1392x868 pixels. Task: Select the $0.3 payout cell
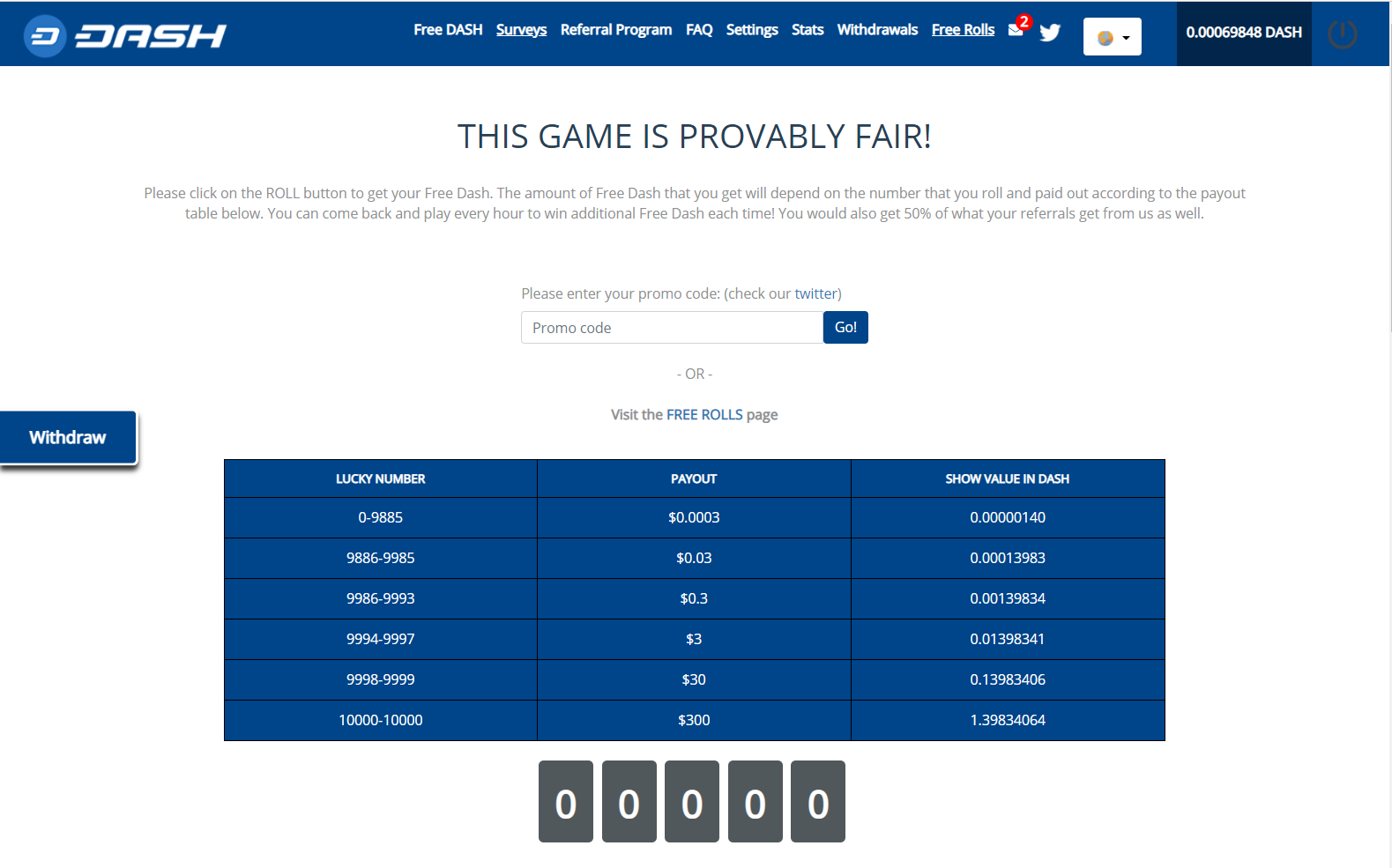point(694,598)
